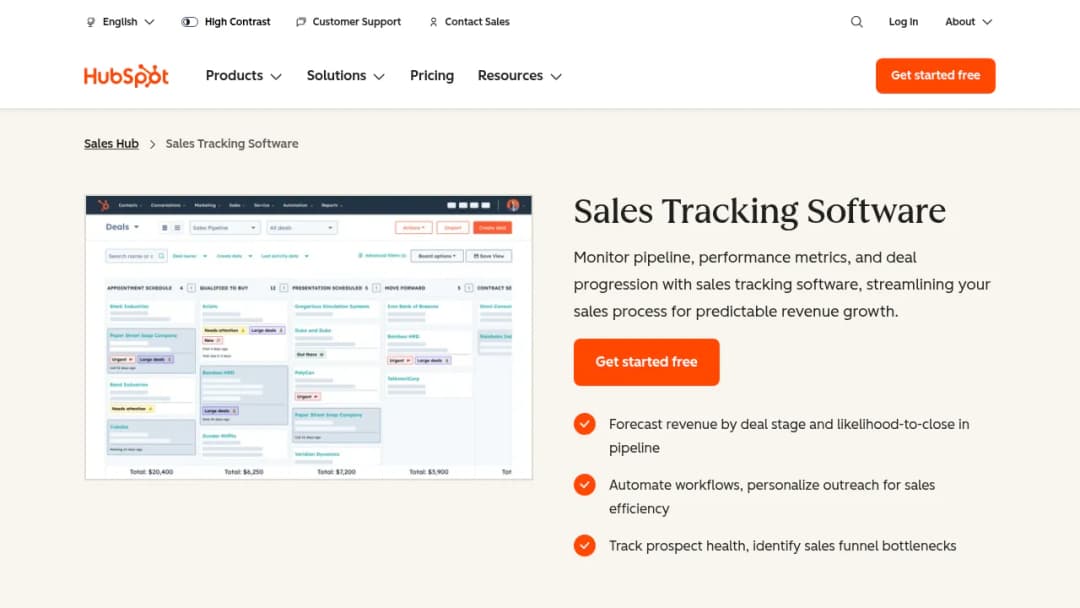Open the Deals pipeline screenshot image

(309, 337)
